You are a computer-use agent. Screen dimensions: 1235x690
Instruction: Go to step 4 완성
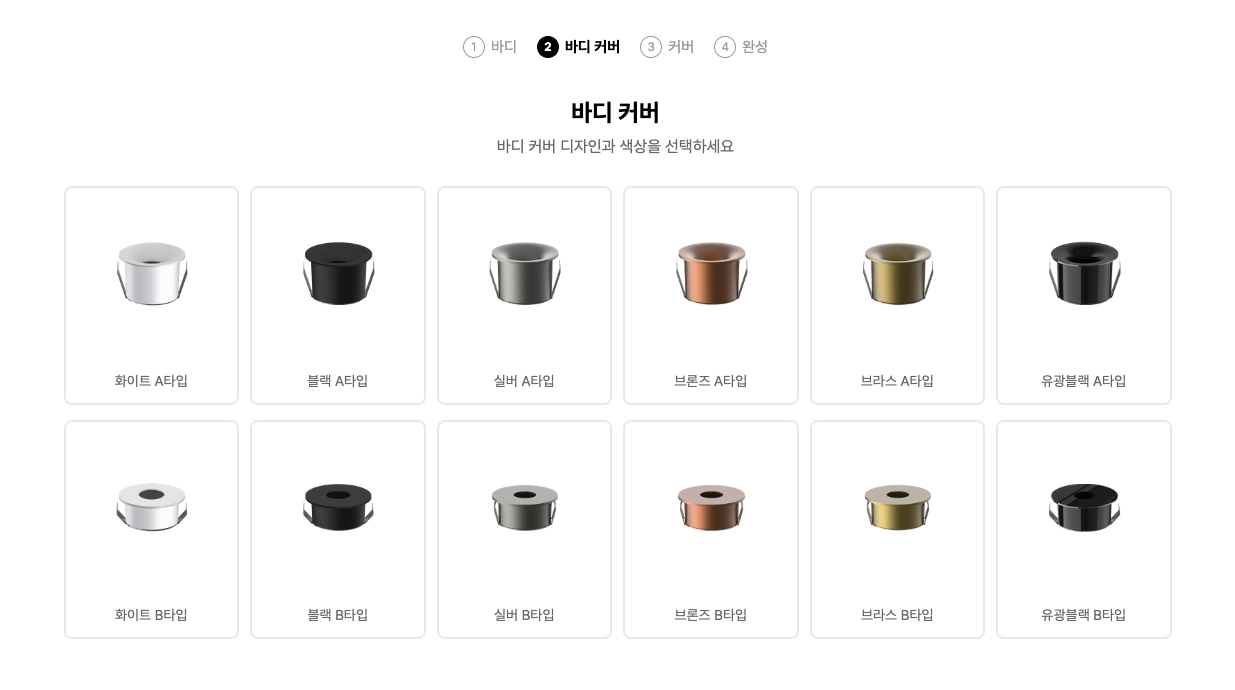741,47
